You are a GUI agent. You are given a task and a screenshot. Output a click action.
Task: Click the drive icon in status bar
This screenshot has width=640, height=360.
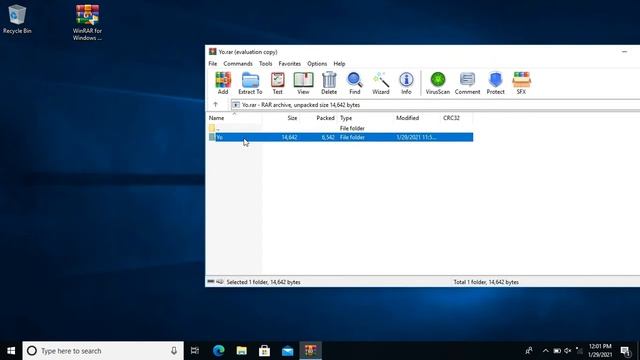tap(211, 282)
